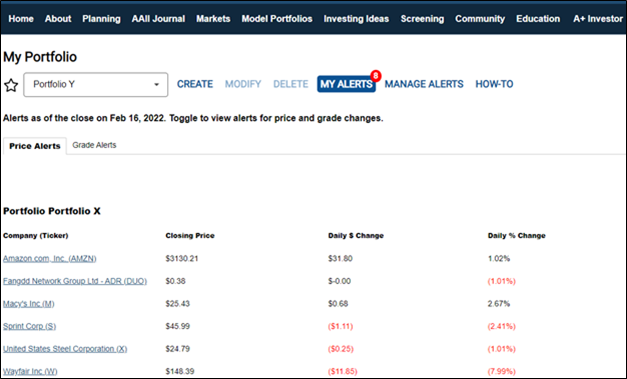Open the Markets menu

point(213,19)
